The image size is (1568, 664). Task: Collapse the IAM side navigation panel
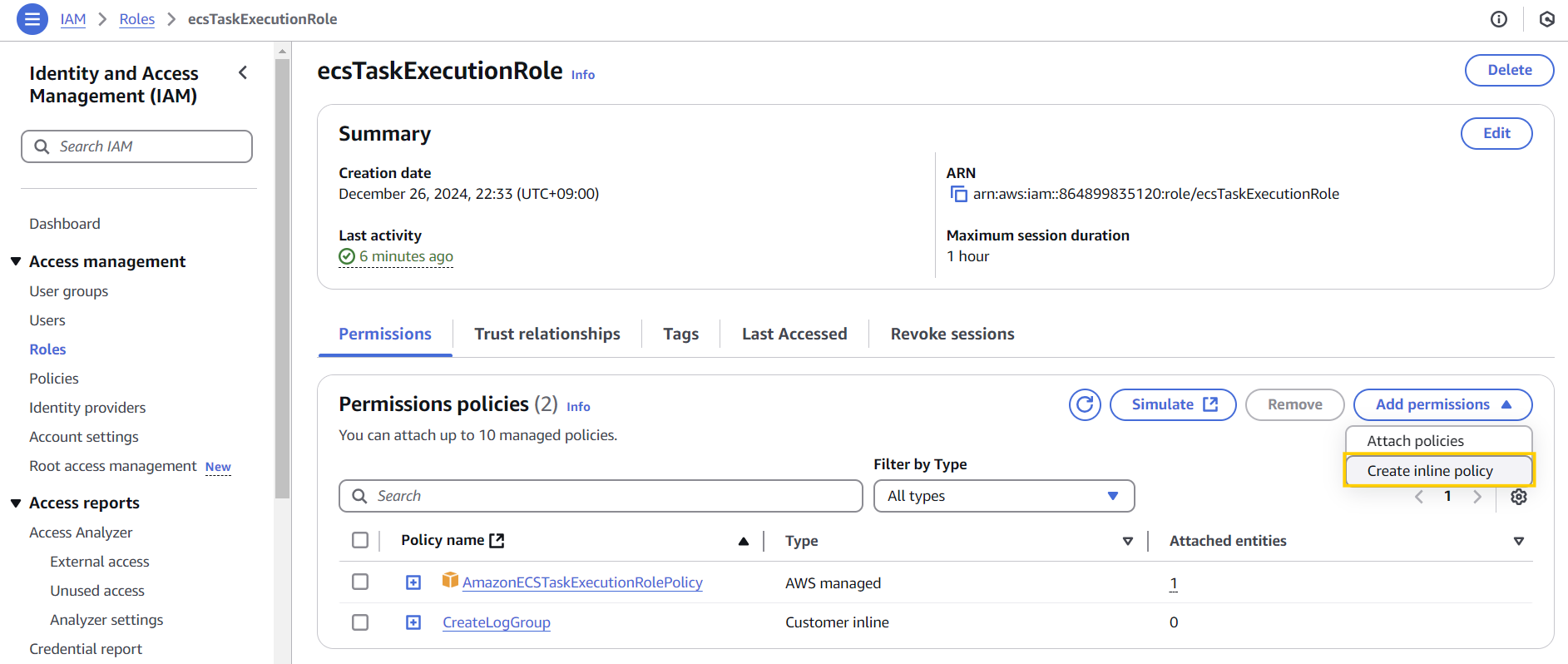(243, 73)
